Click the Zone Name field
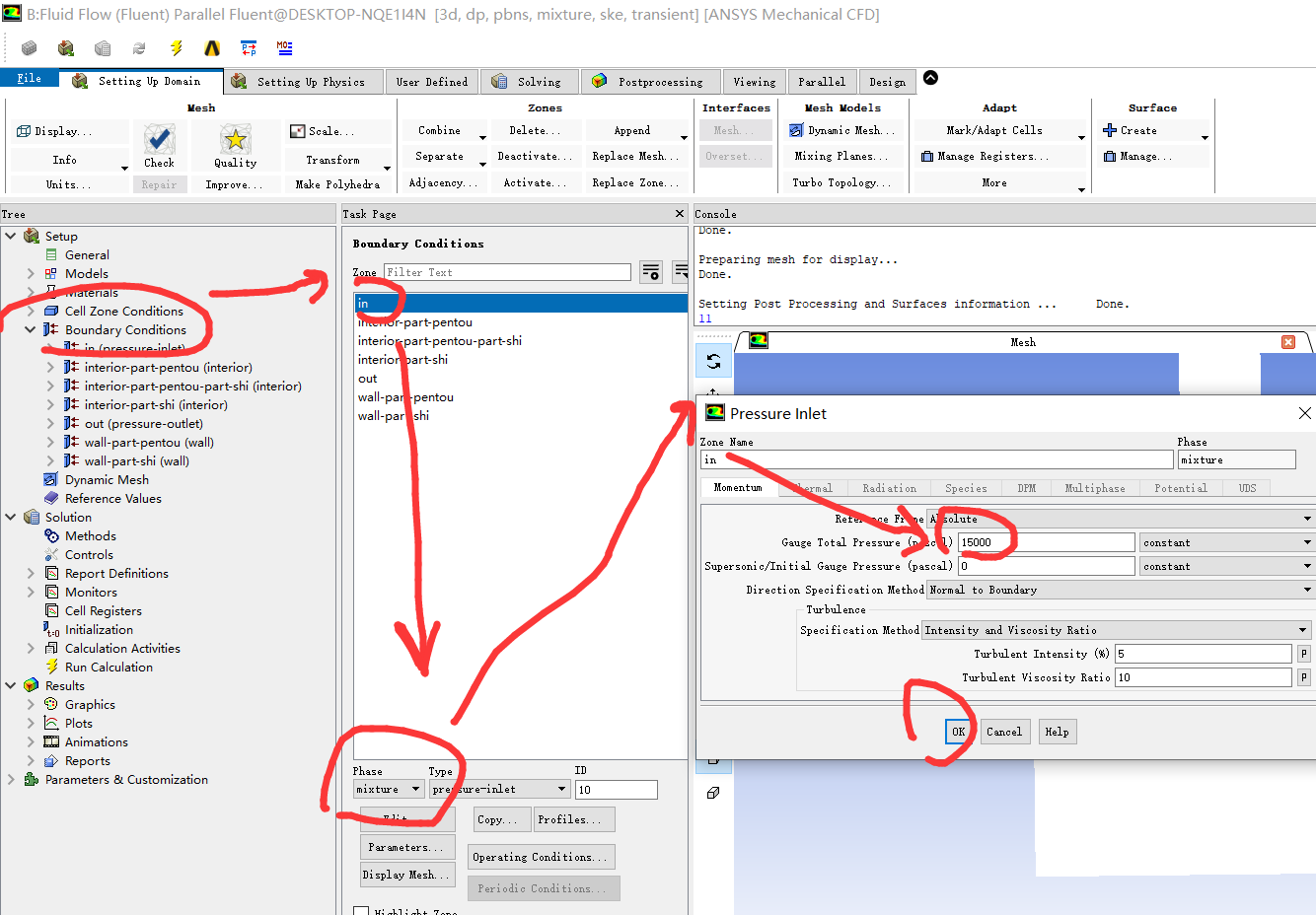Viewport: 1316px width, 915px height. [x=936, y=459]
